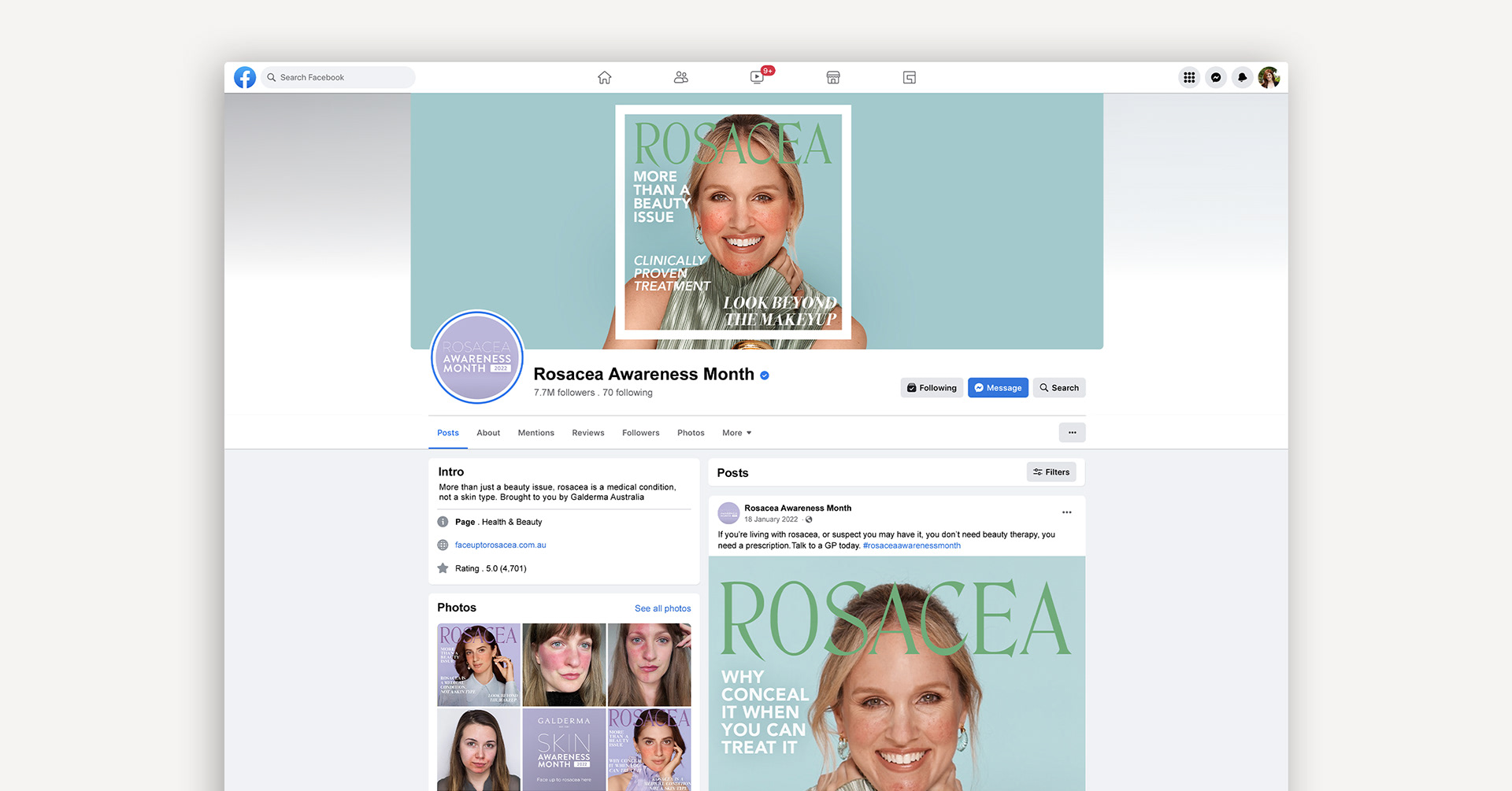The height and width of the screenshot is (791, 1512).
Task: Click the Search Facebook field
Action: pos(338,77)
